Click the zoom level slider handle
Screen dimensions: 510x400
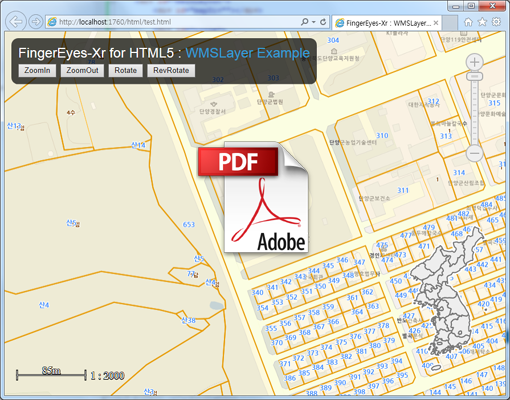point(474,76)
